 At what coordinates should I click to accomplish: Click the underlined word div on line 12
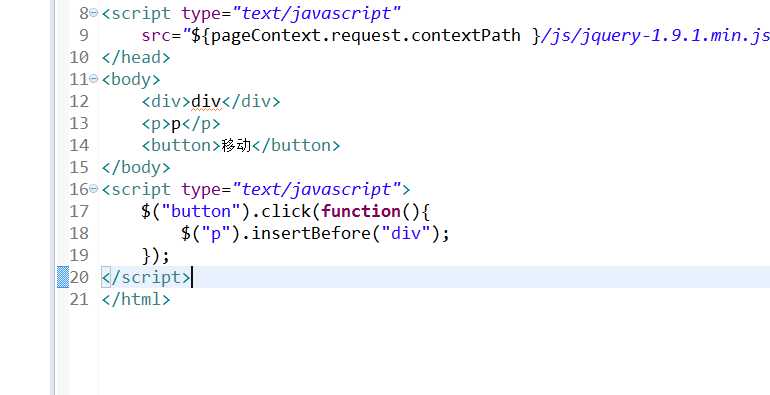206,102
